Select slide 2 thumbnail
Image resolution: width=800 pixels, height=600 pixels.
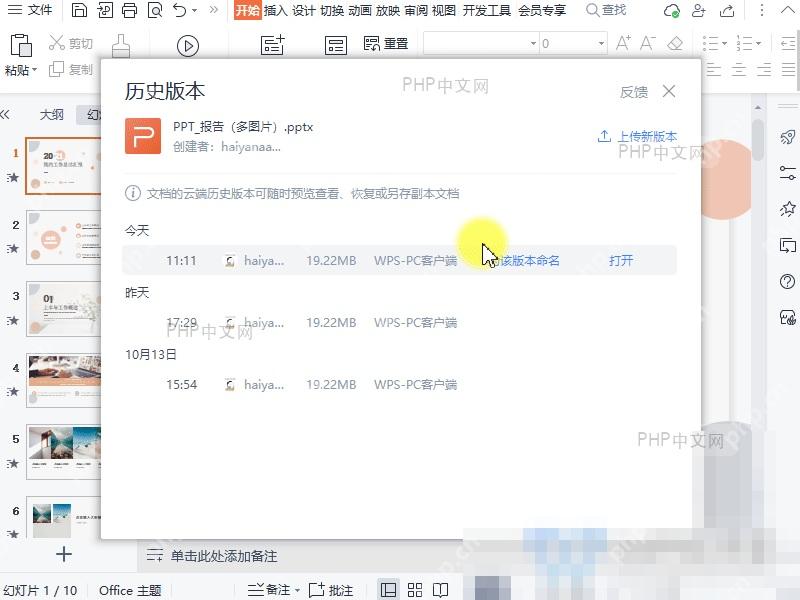(x=63, y=237)
